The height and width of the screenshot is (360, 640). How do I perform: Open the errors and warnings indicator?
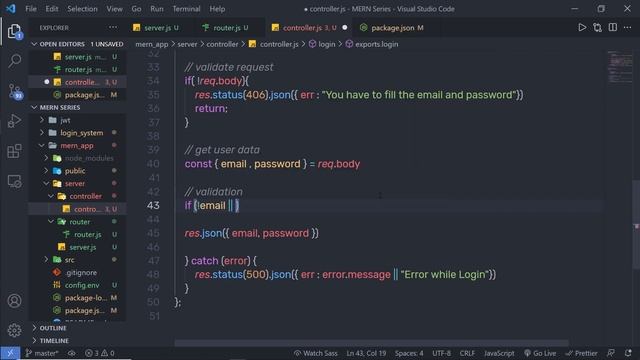click(x=100, y=353)
